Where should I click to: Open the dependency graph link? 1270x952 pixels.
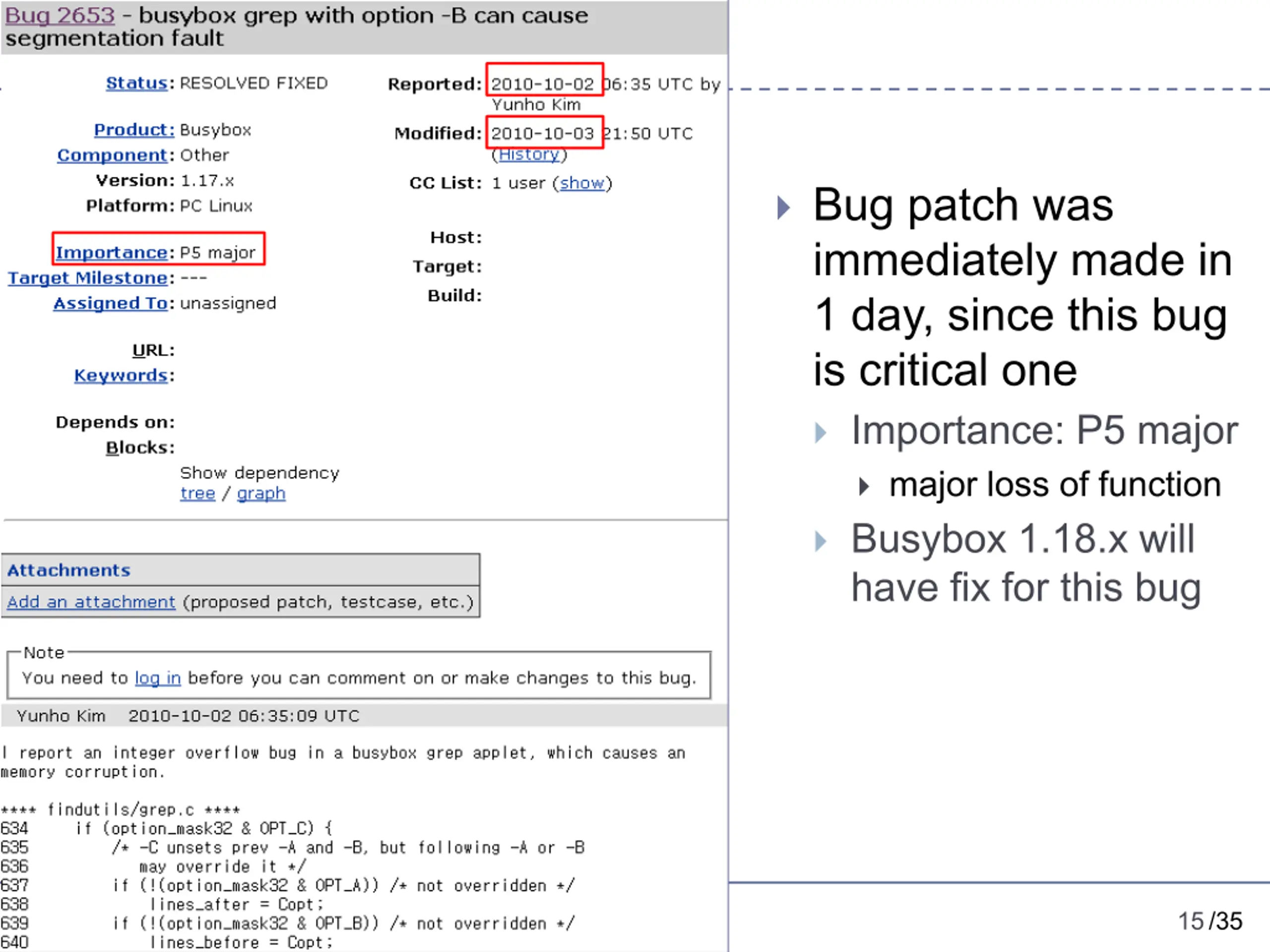coord(261,493)
